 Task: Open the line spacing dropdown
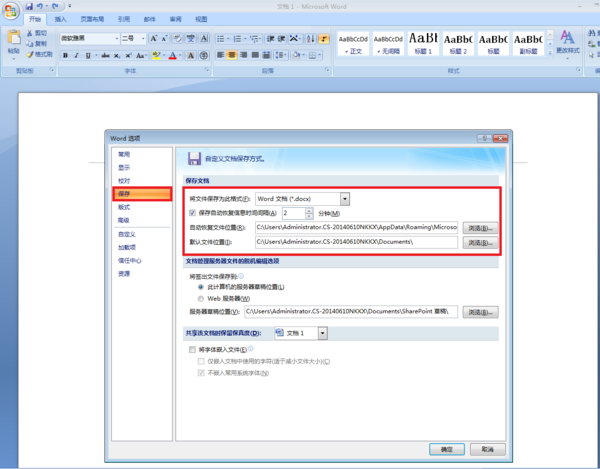[281, 55]
